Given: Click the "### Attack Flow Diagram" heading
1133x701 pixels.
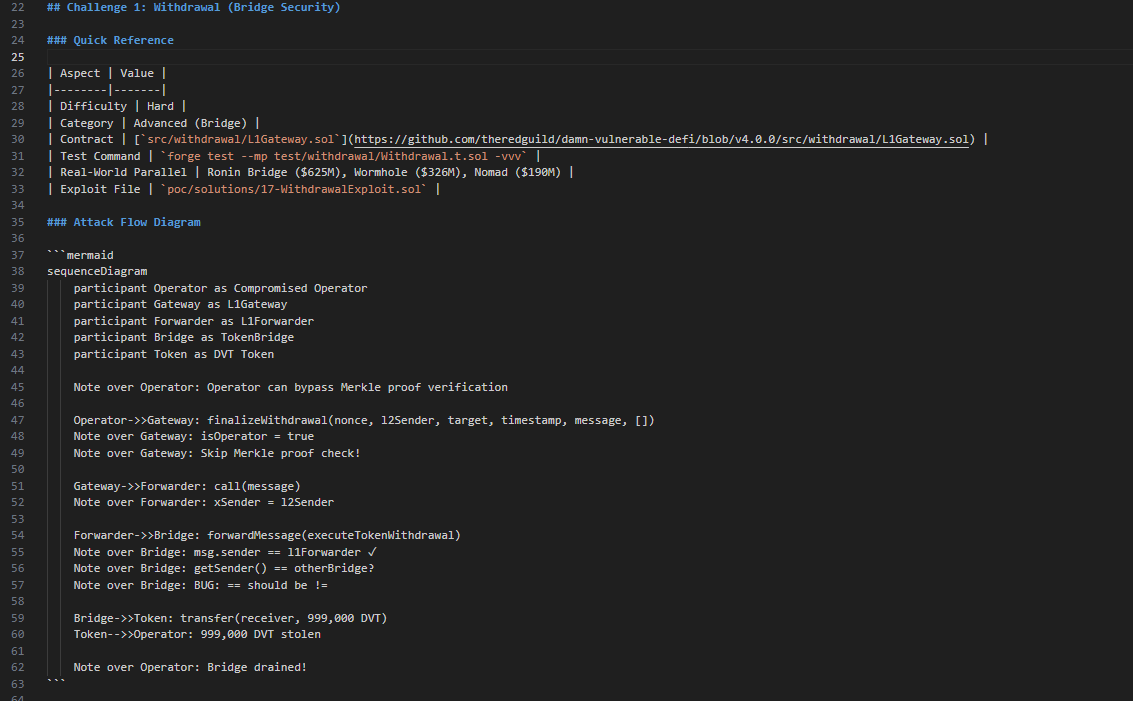Looking at the screenshot, I should [x=124, y=223].
